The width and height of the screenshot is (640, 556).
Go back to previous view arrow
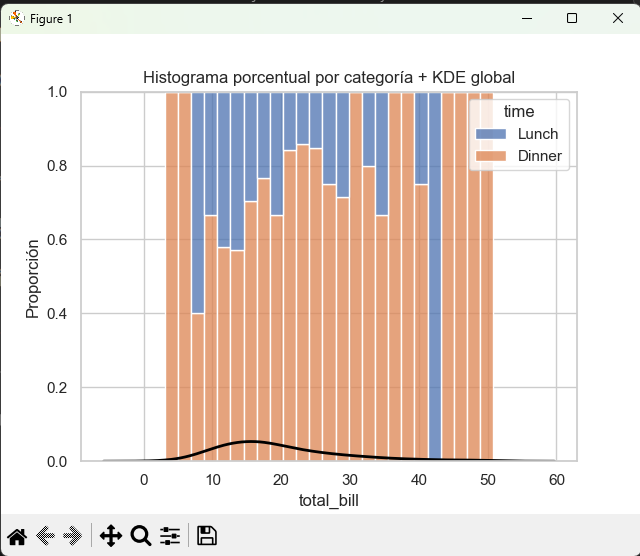45,536
